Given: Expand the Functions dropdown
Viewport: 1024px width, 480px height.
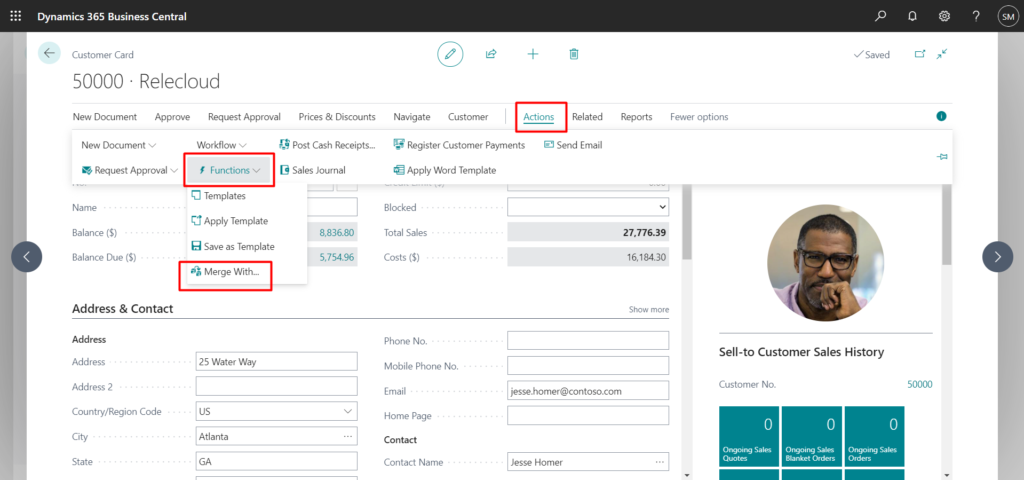Looking at the screenshot, I should pos(229,170).
